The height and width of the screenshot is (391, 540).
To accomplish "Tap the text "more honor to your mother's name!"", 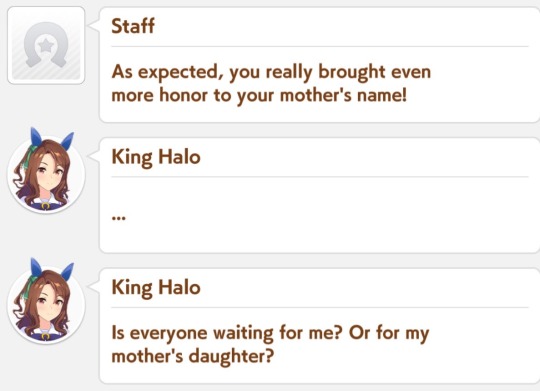I will (259, 95).
